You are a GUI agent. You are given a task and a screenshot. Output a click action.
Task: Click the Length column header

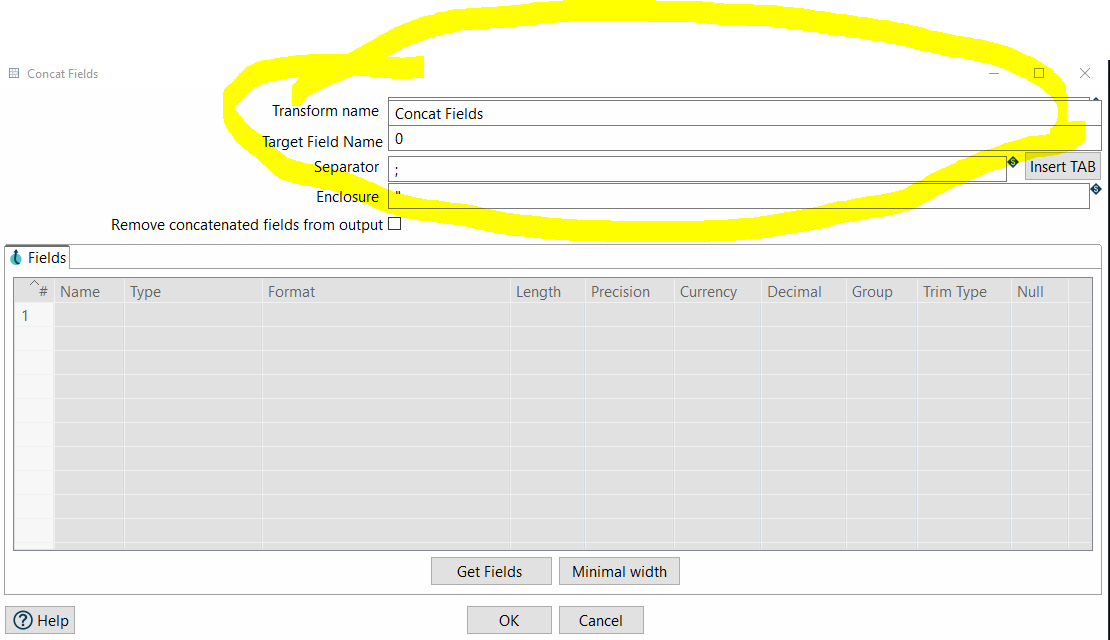pyautogui.click(x=548, y=291)
